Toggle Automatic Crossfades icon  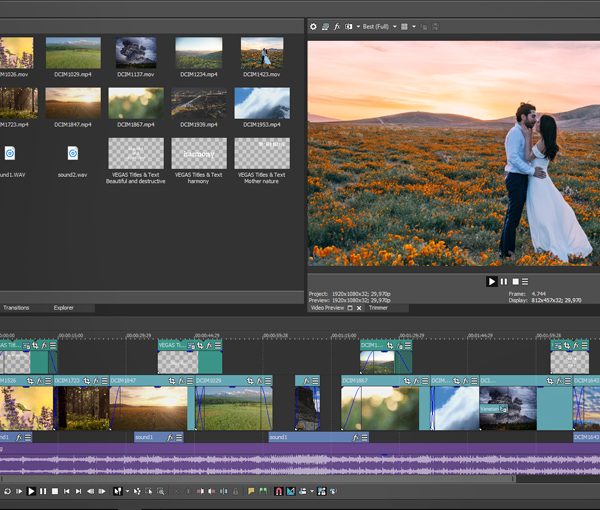tap(291, 491)
